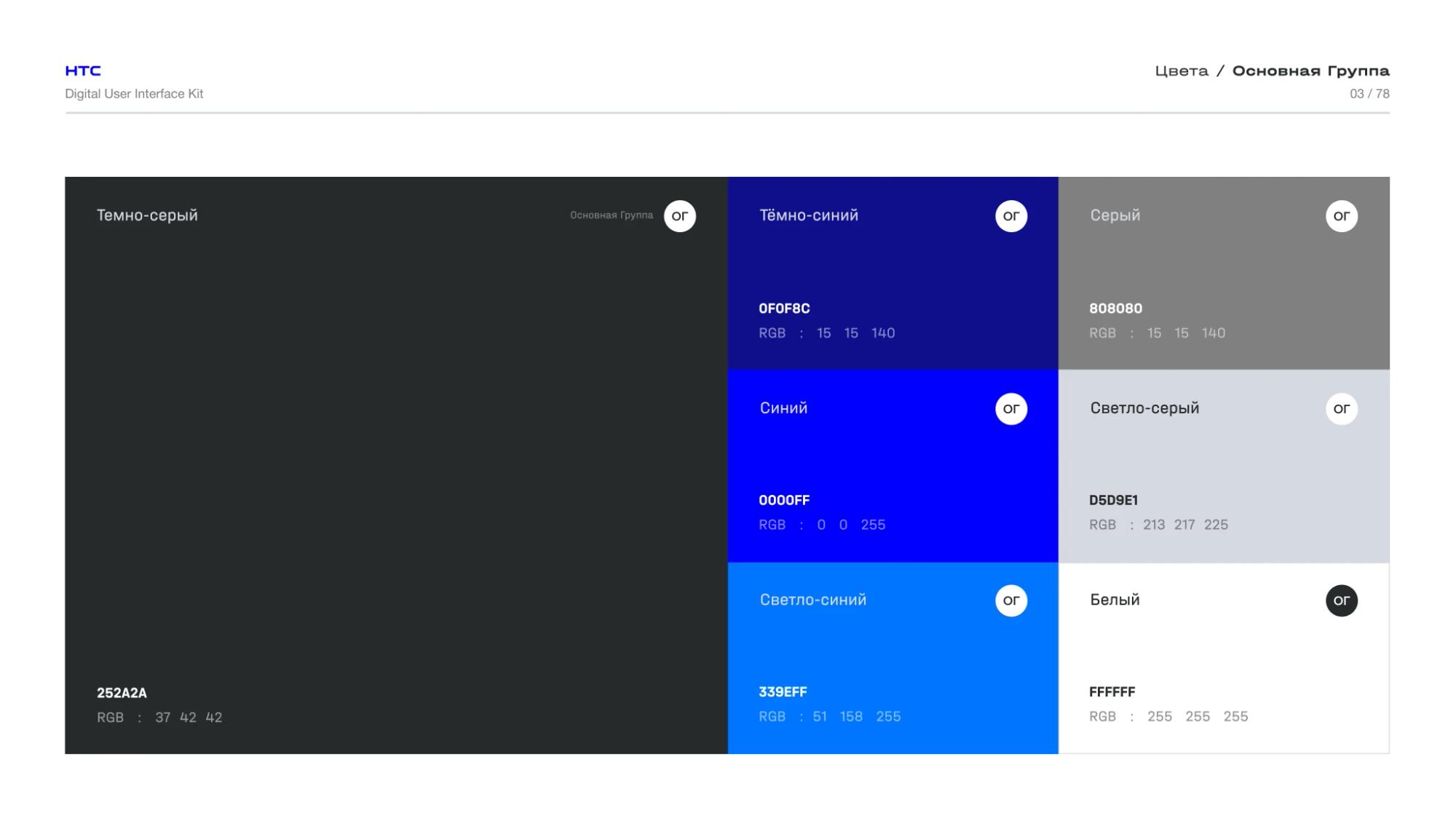Select the Тёмно-синий swatch title
The height and width of the screenshot is (818, 1456).
809,215
